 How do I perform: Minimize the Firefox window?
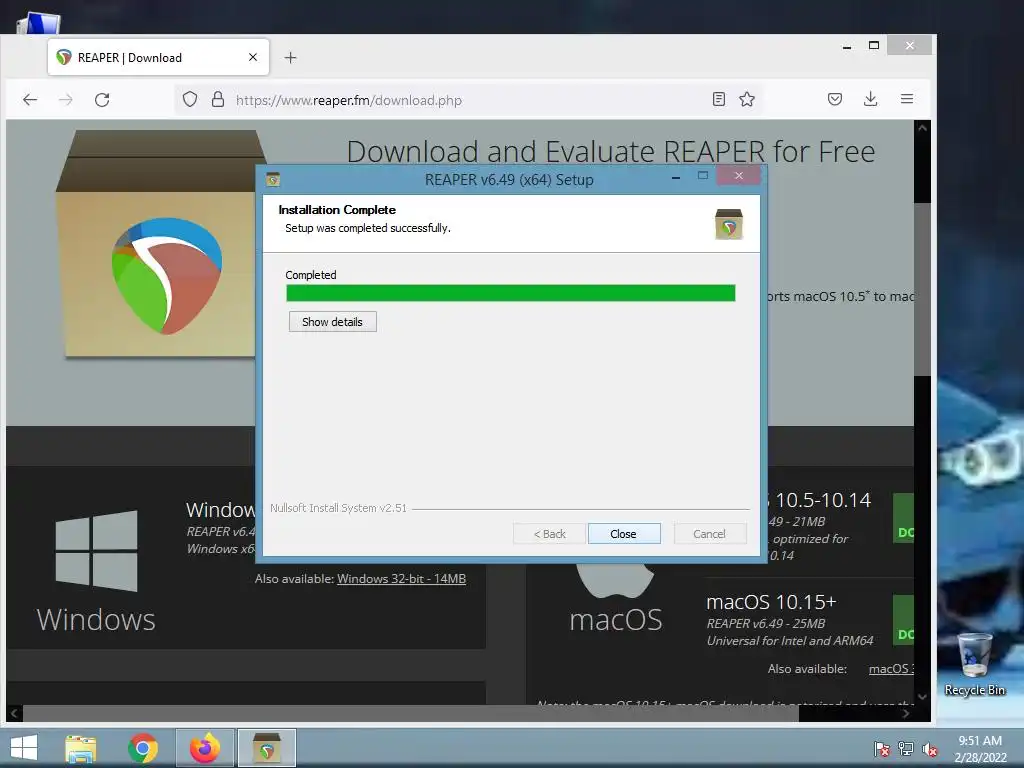847,46
